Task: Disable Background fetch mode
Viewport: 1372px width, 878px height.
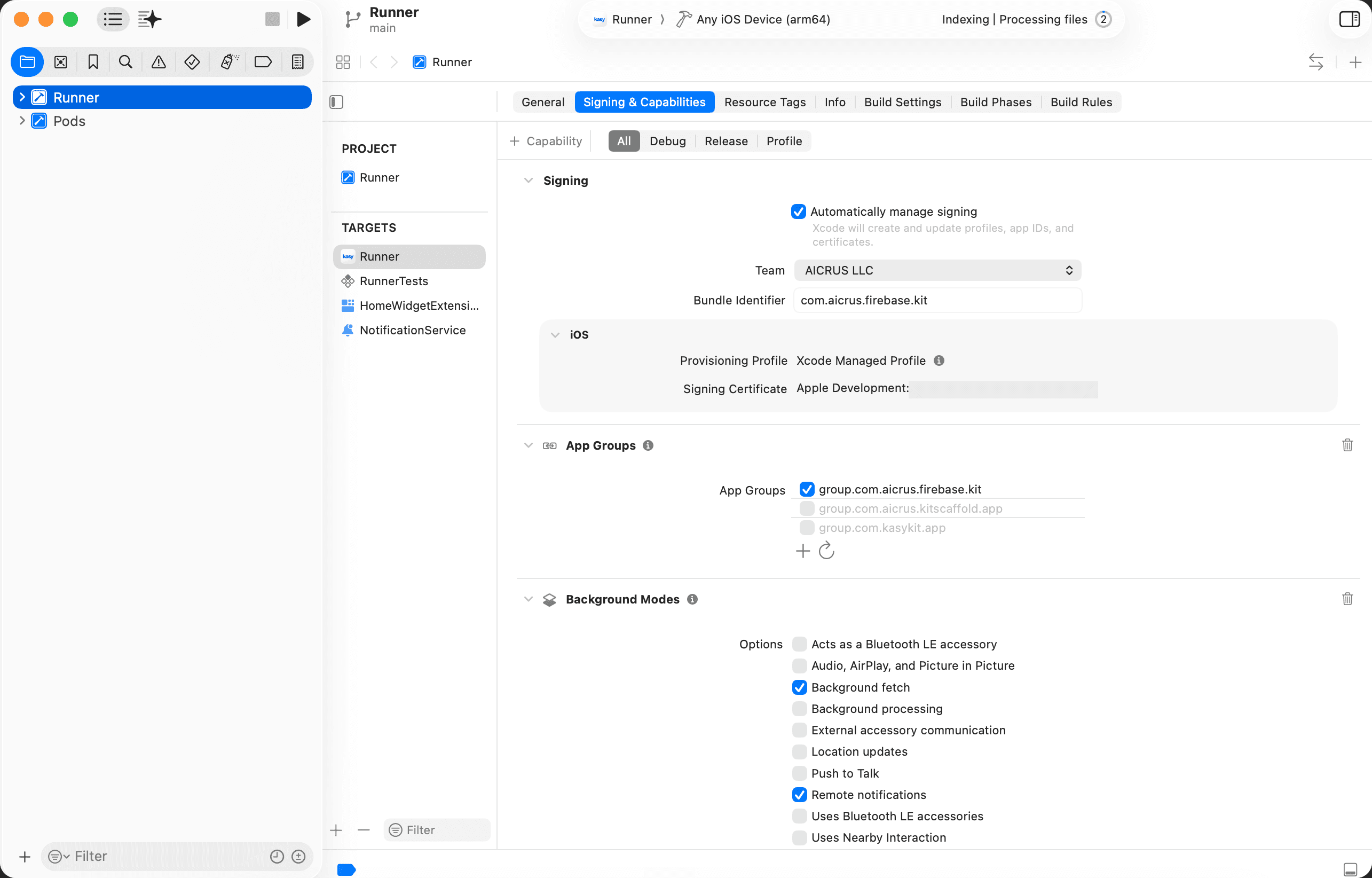Action: [x=799, y=687]
